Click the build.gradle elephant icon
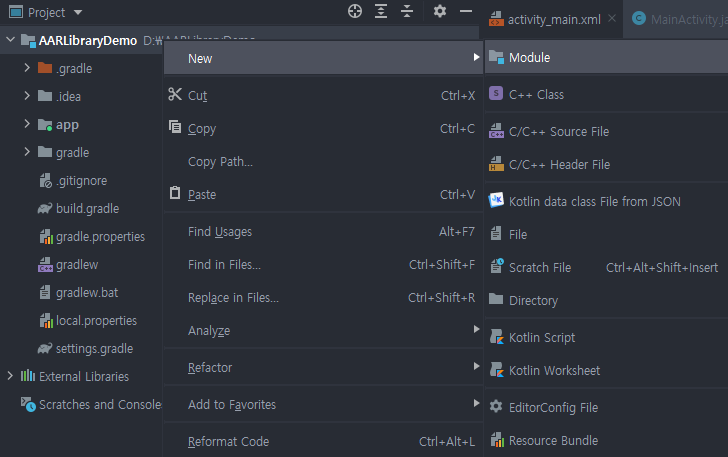The image size is (728, 457). click(45, 209)
